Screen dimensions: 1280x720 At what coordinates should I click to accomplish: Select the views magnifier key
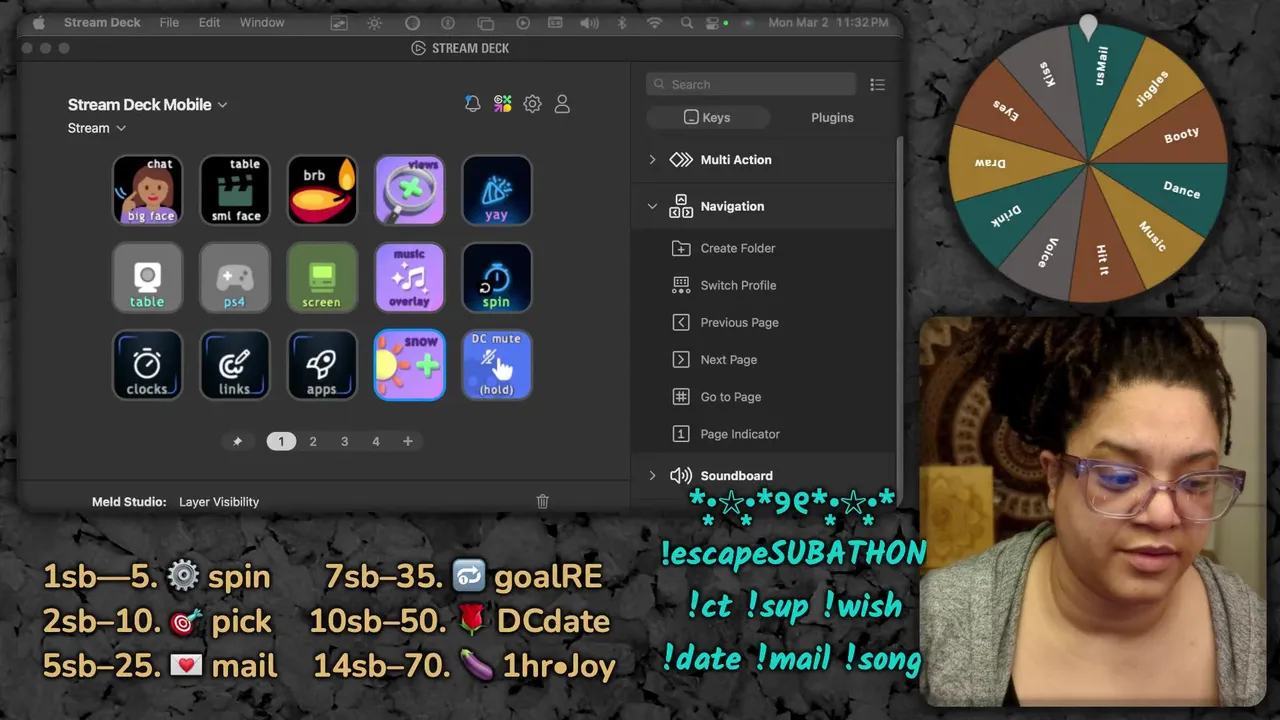coord(409,190)
